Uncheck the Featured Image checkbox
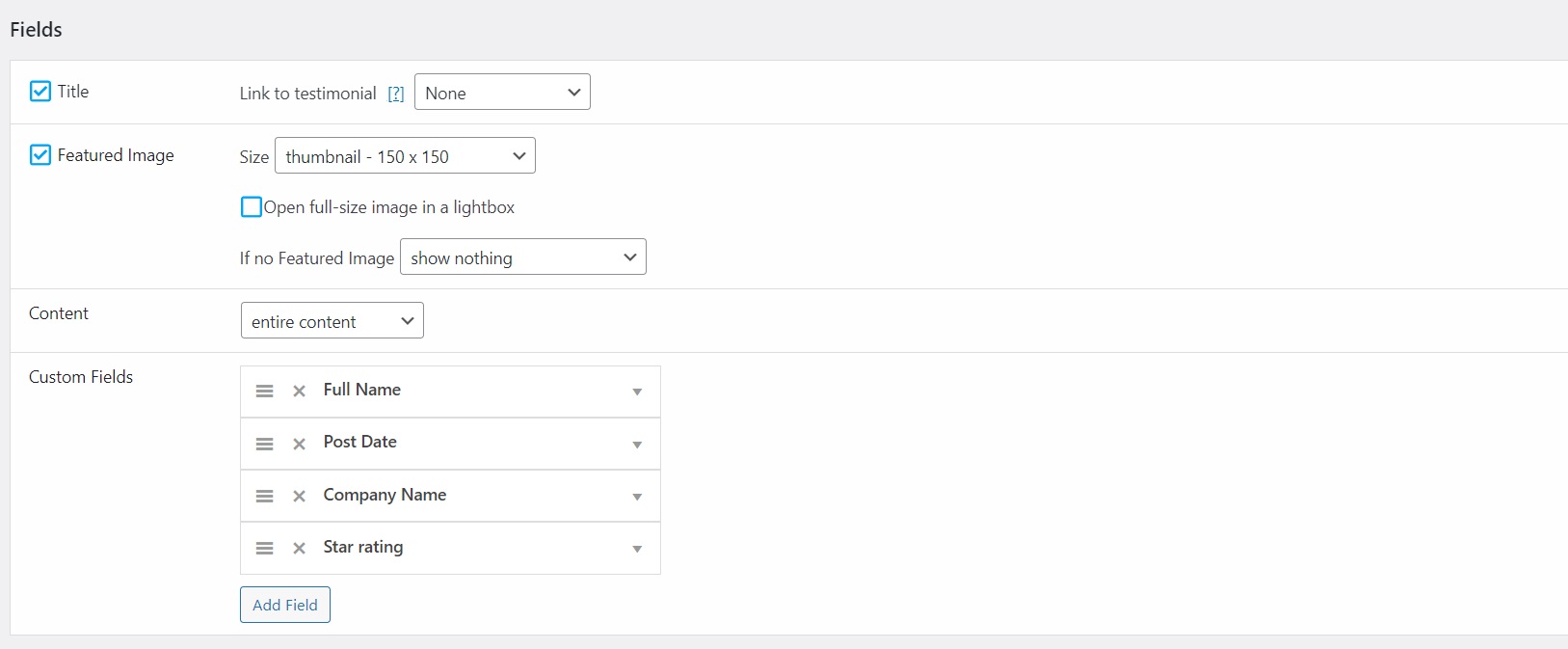1568x649 pixels. pyautogui.click(x=40, y=155)
